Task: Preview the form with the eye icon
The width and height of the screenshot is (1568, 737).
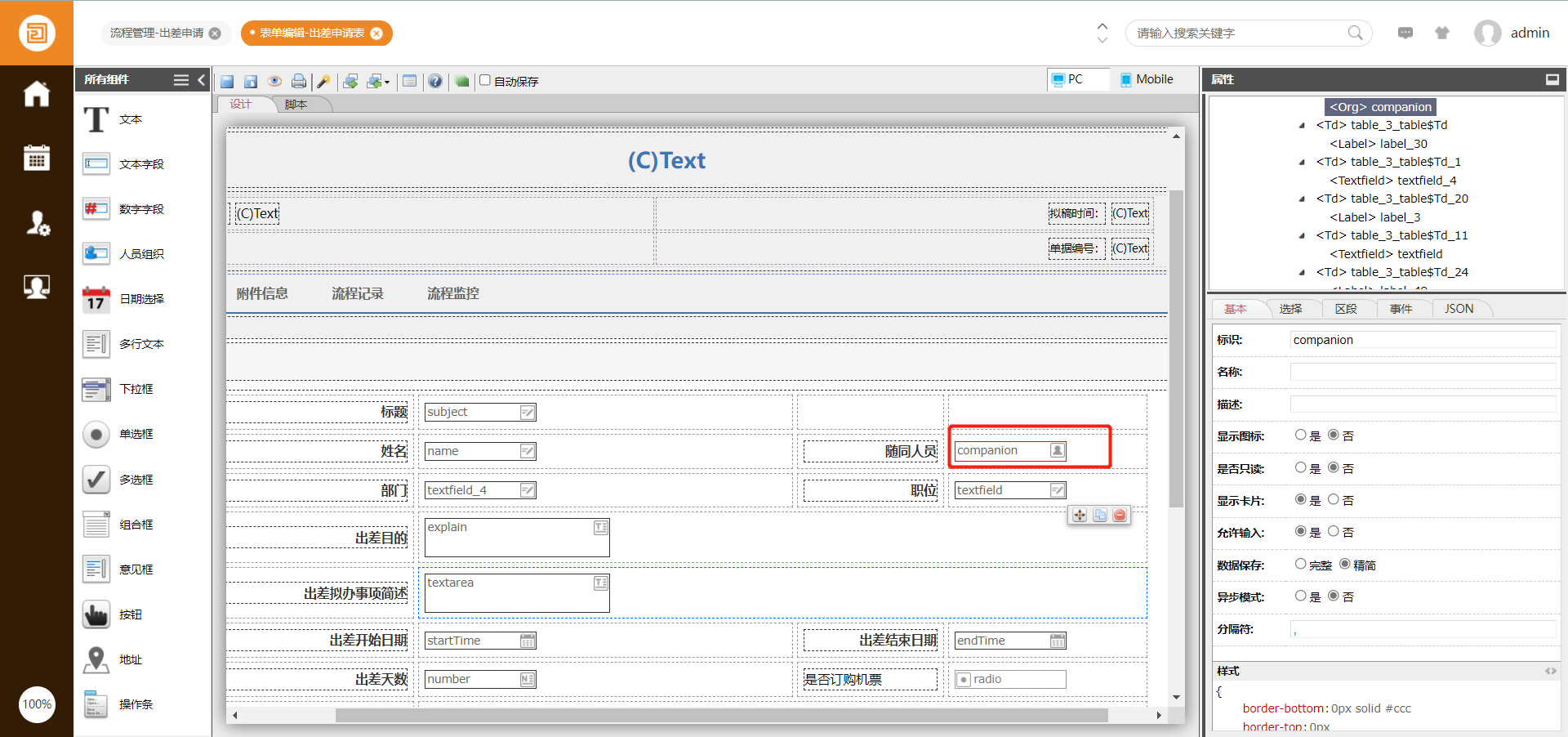Action: click(275, 81)
